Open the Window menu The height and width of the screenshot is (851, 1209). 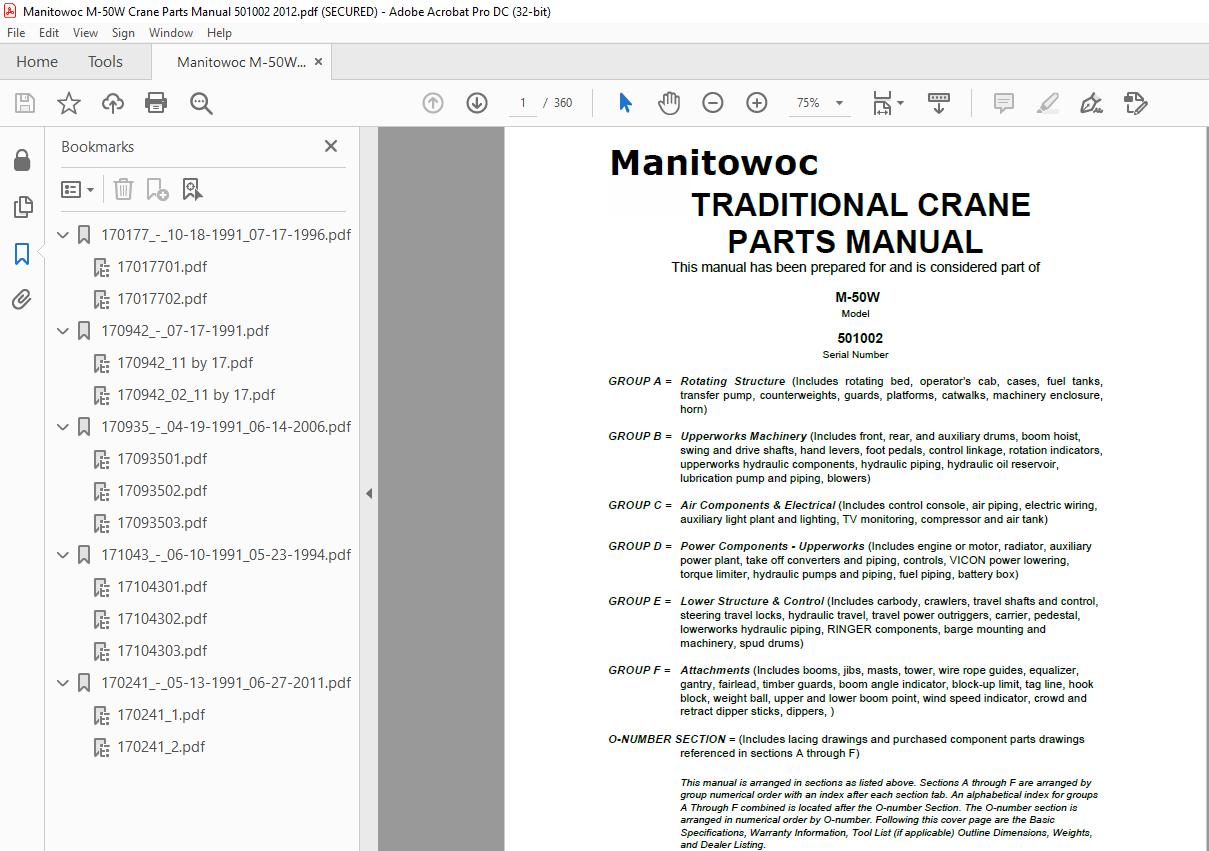pyautogui.click(x=171, y=33)
